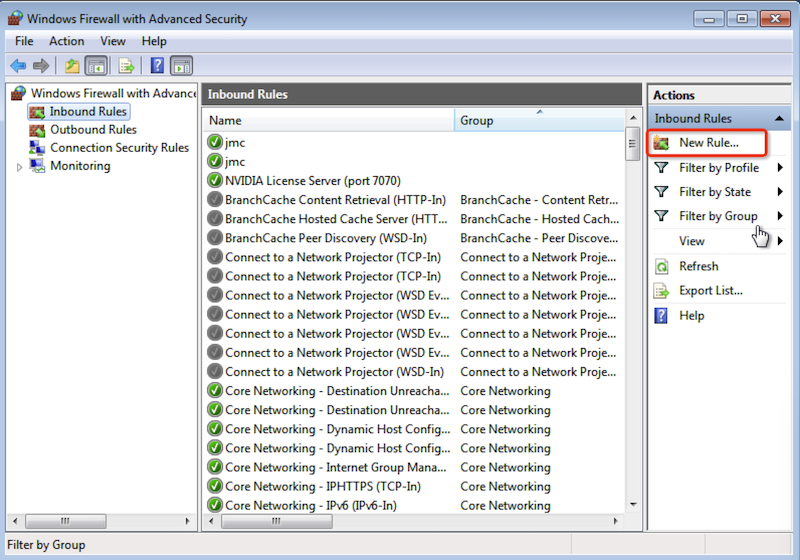Sort by the Group column header
The width and height of the screenshot is (800, 560).
click(x=539, y=120)
